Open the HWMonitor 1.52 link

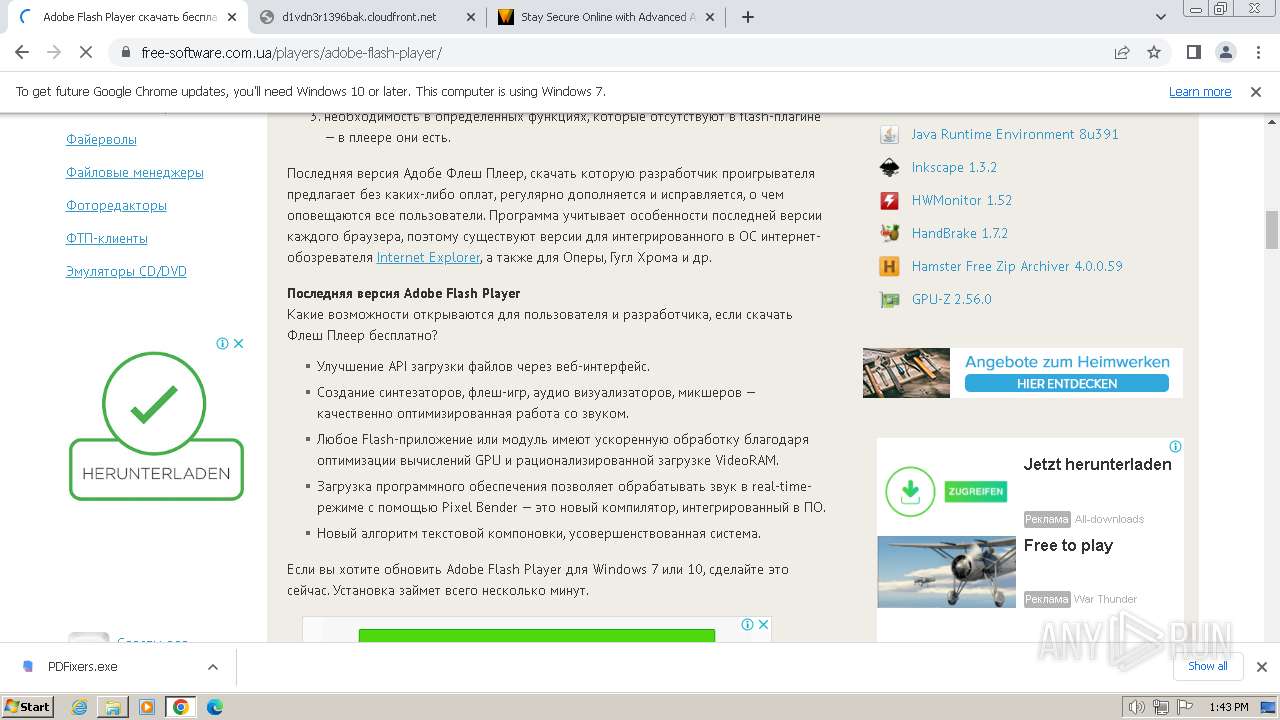[962, 200]
